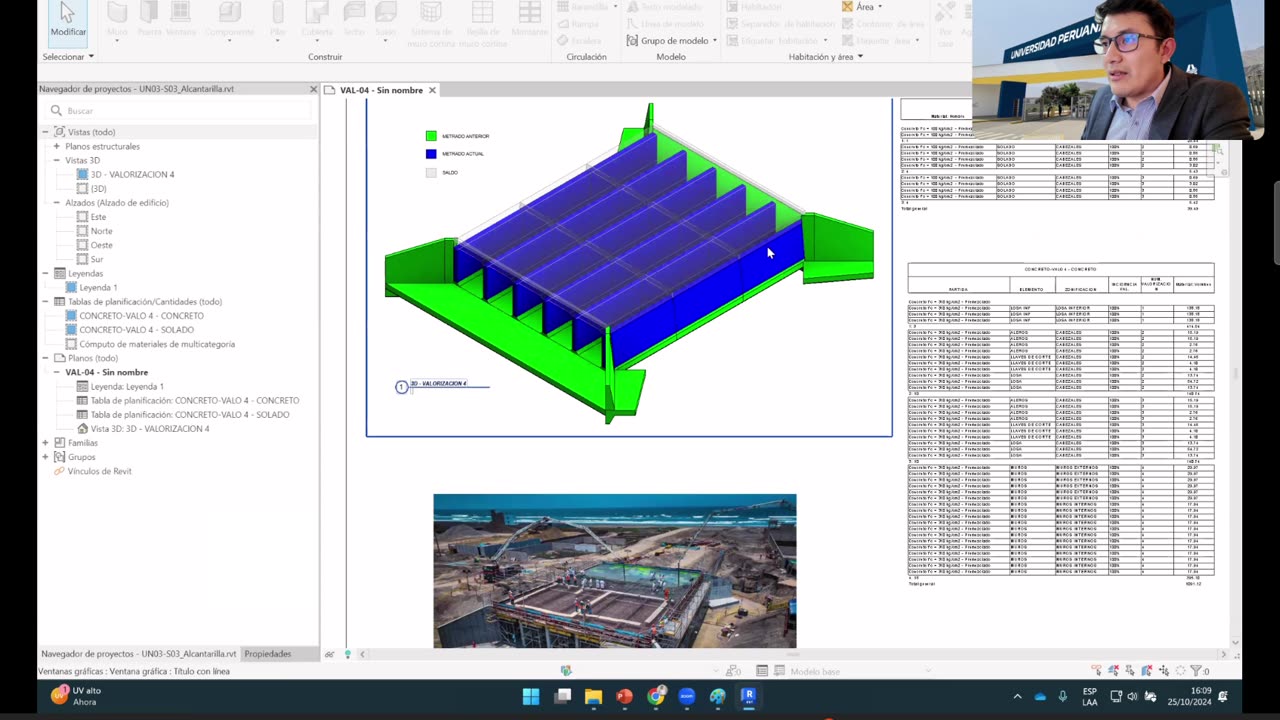The image size is (1280, 720).
Task: Switch to the Propiedades tab
Action: click(x=268, y=654)
